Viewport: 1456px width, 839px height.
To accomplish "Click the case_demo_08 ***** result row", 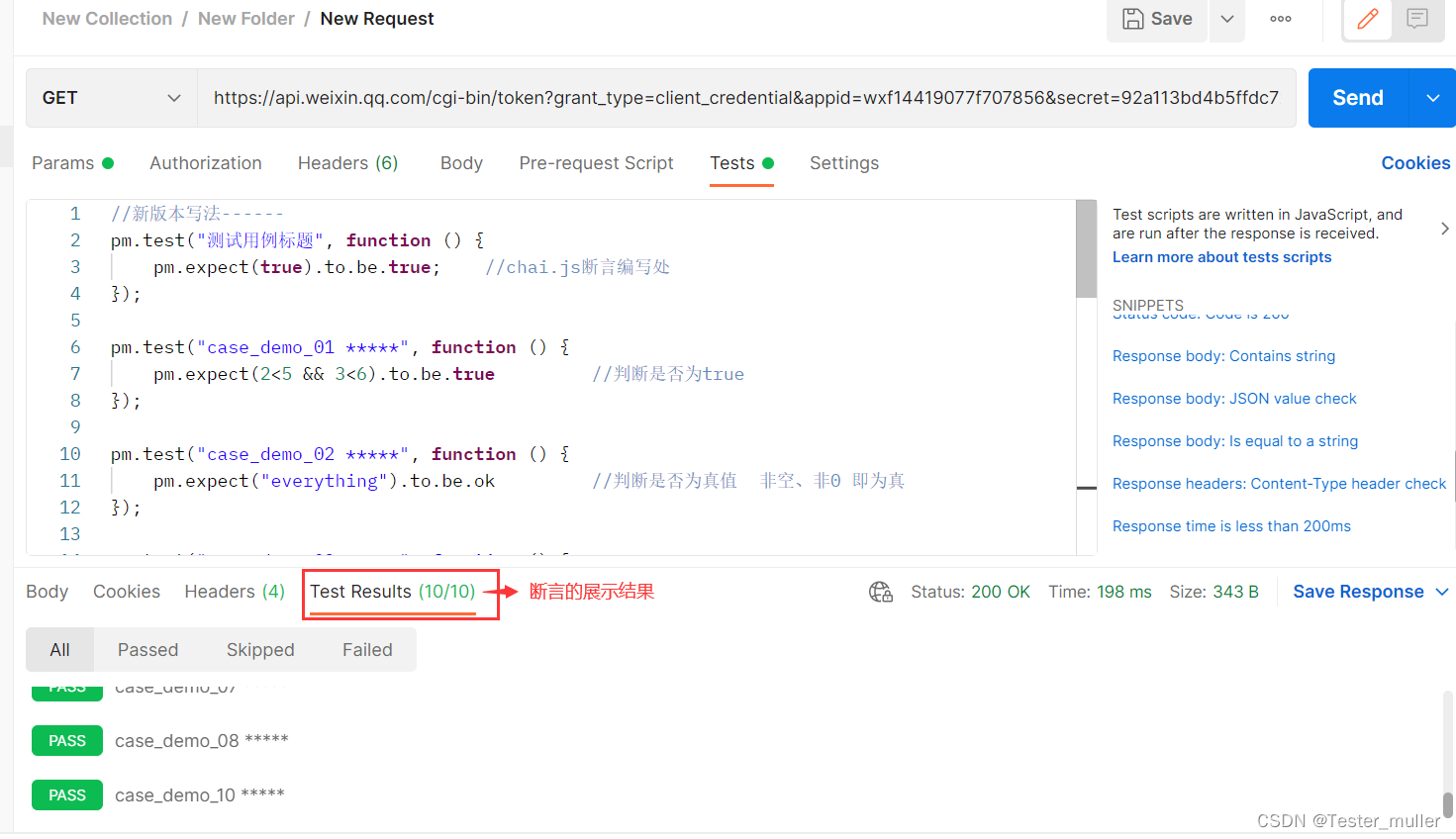I will coord(202,741).
